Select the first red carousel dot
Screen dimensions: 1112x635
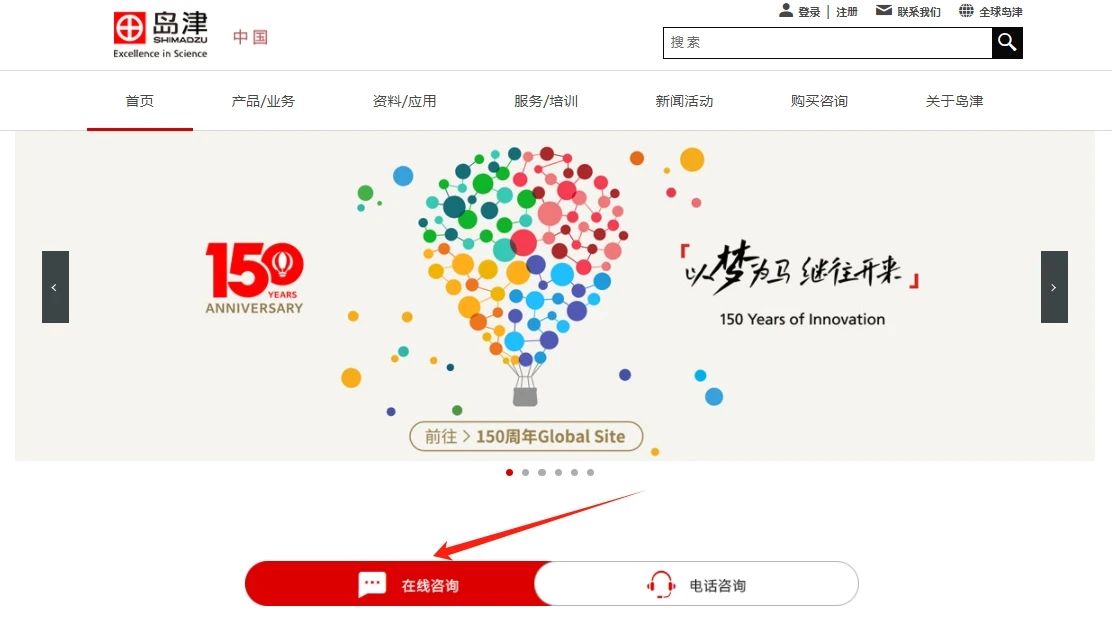click(x=509, y=473)
